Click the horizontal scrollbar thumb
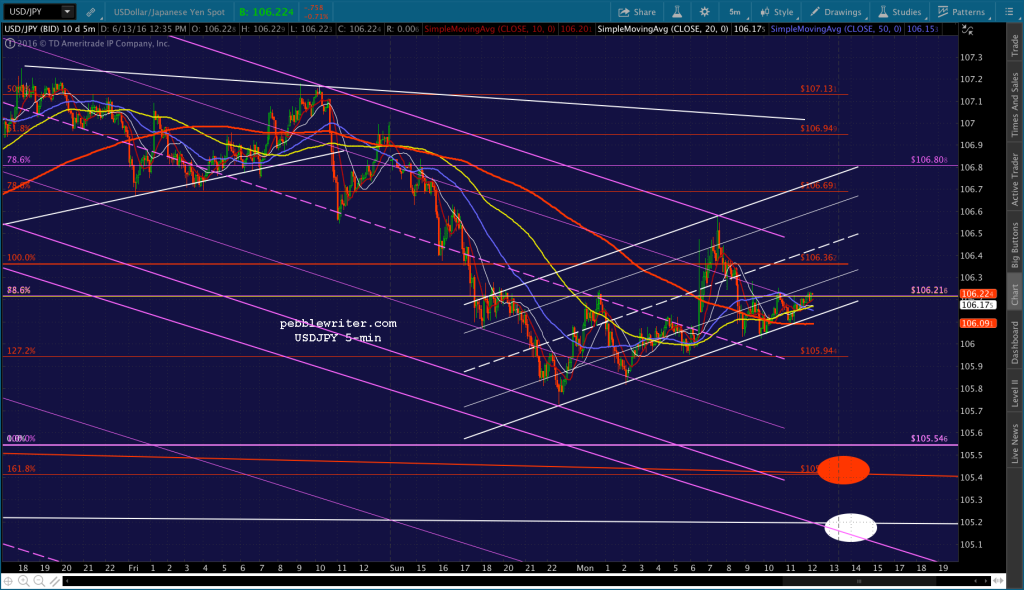The height and width of the screenshot is (590, 1024). click(858, 581)
